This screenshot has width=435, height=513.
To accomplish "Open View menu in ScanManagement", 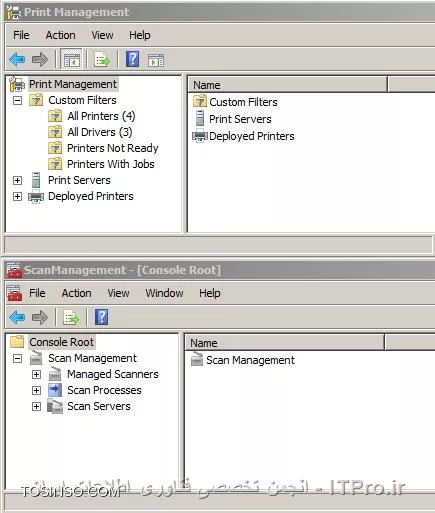I will click(118, 293).
